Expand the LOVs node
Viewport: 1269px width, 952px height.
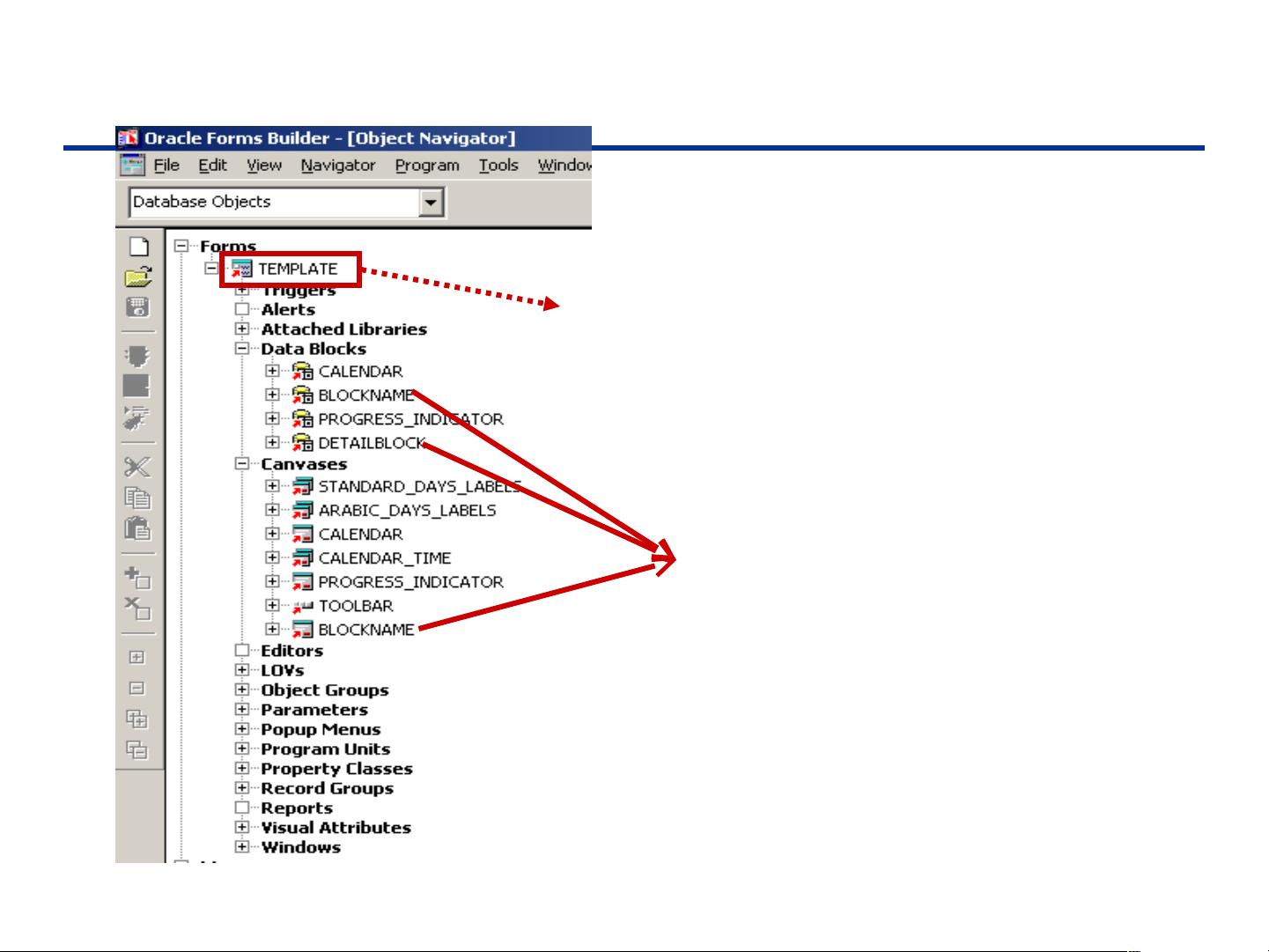point(242,670)
